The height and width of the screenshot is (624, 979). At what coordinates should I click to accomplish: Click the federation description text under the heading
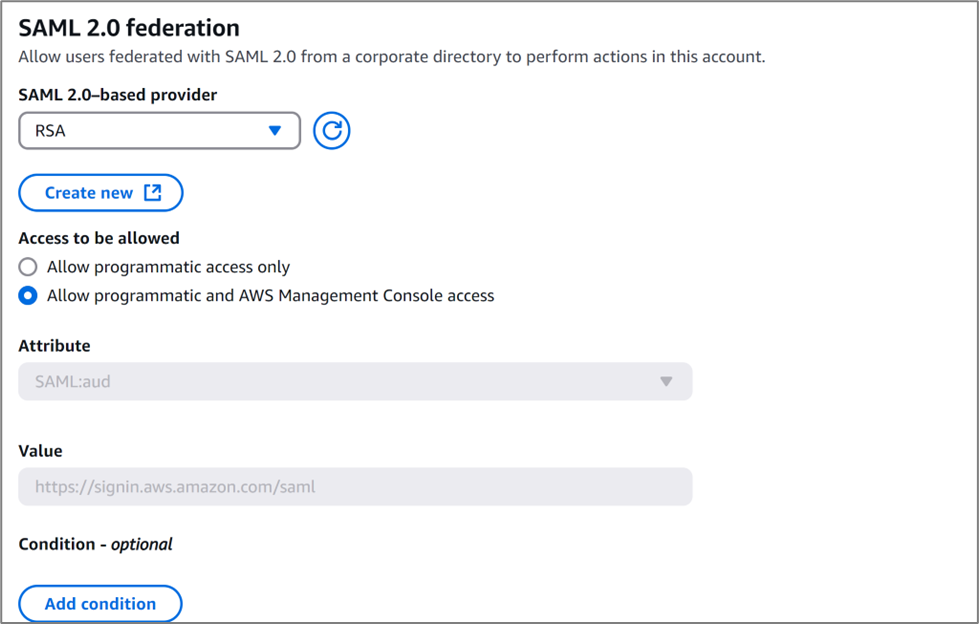pos(391,57)
